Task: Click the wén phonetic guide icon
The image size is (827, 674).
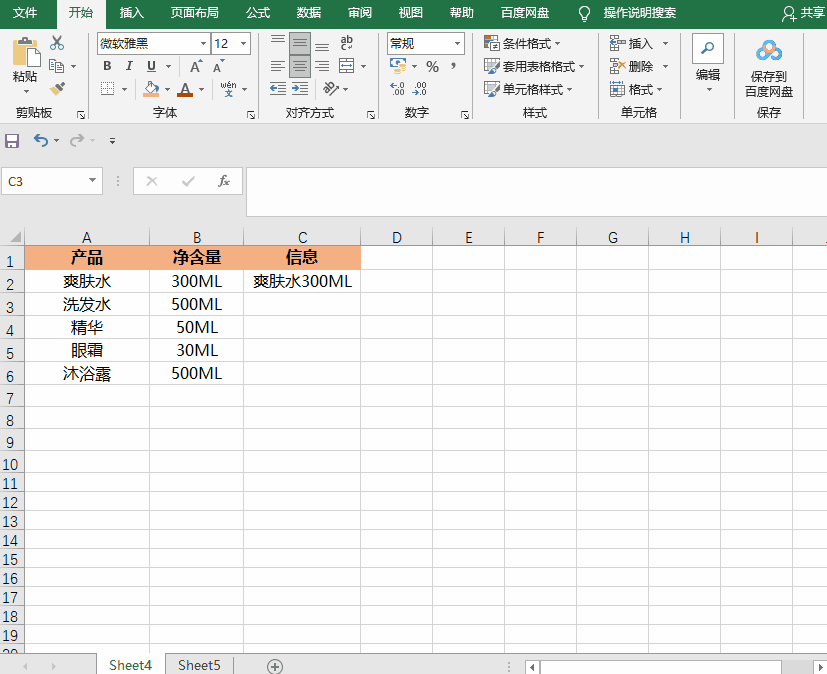Action: (x=228, y=89)
